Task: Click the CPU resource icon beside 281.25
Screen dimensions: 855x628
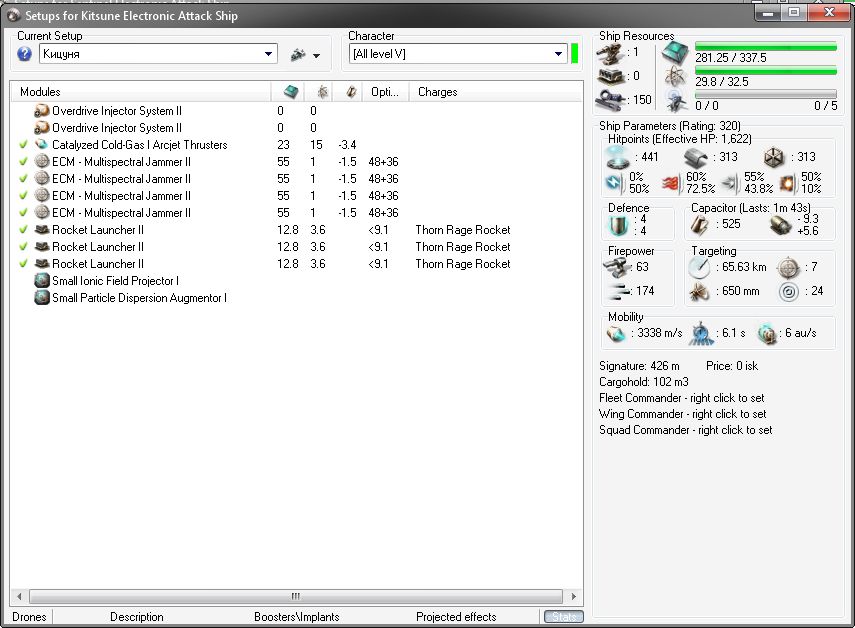Action: [675, 53]
